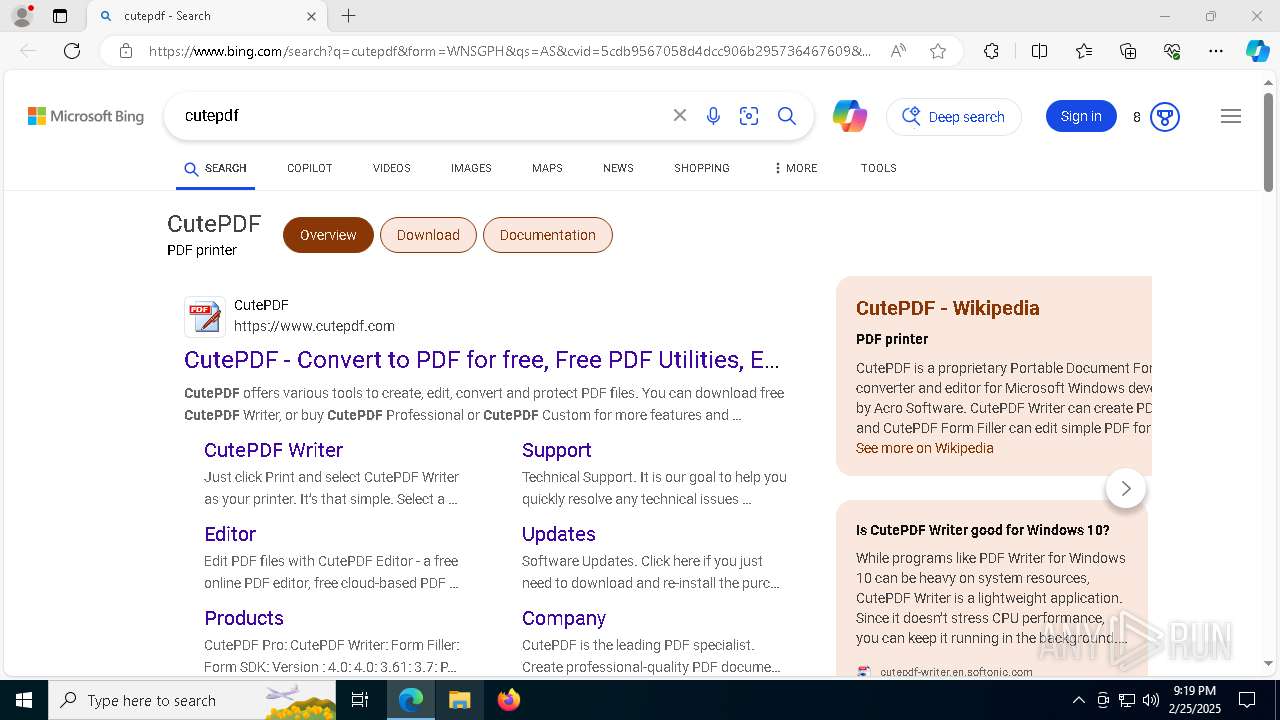Activate Read aloud icon in address bar
Image resolution: width=1280 pixels, height=720 pixels.
click(x=898, y=51)
